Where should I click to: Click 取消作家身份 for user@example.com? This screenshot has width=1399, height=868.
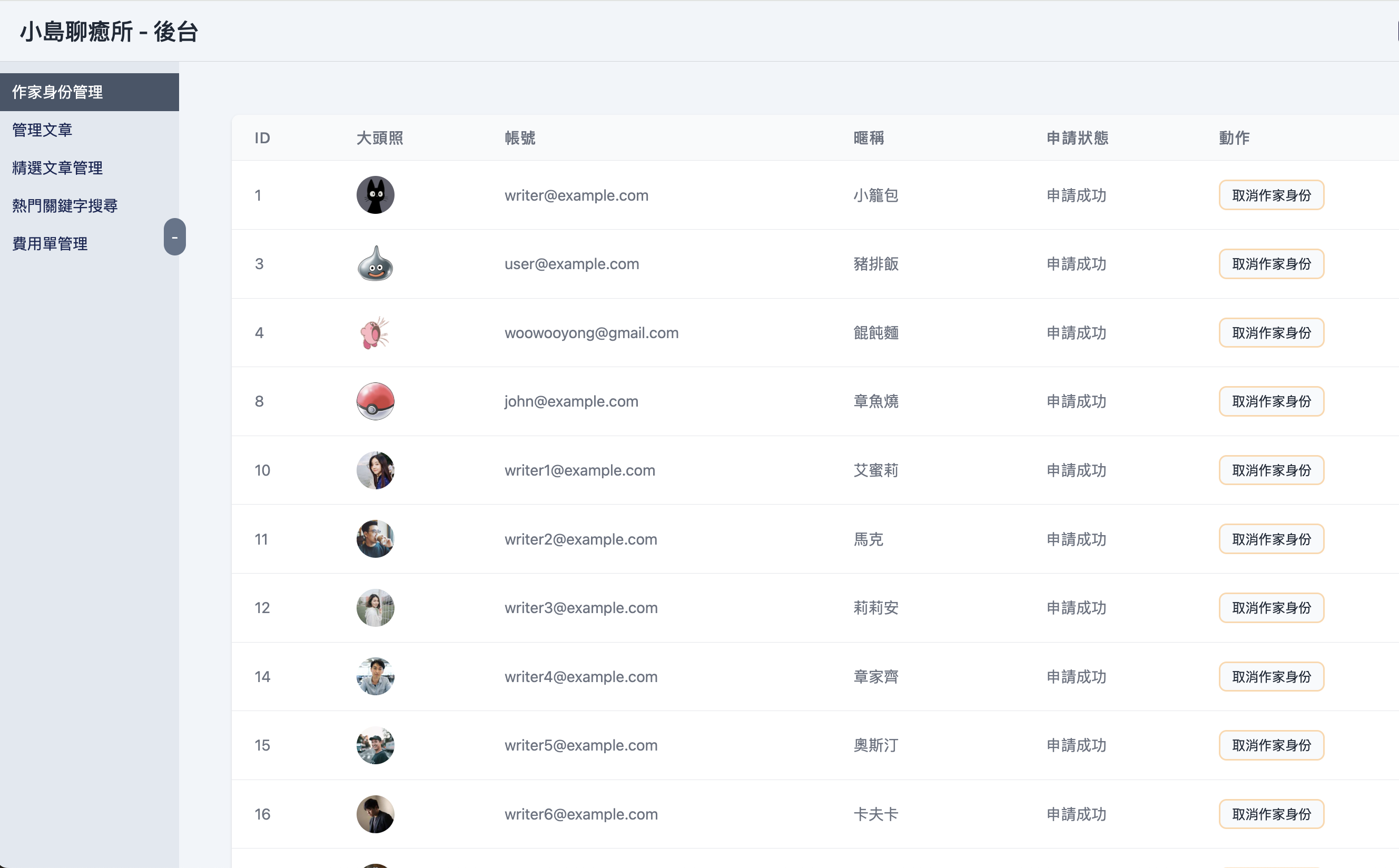point(1271,264)
